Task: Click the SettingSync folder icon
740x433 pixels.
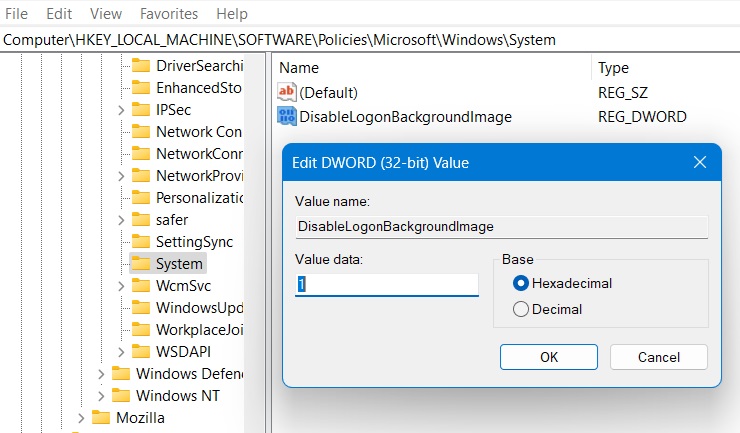Action: click(141, 242)
